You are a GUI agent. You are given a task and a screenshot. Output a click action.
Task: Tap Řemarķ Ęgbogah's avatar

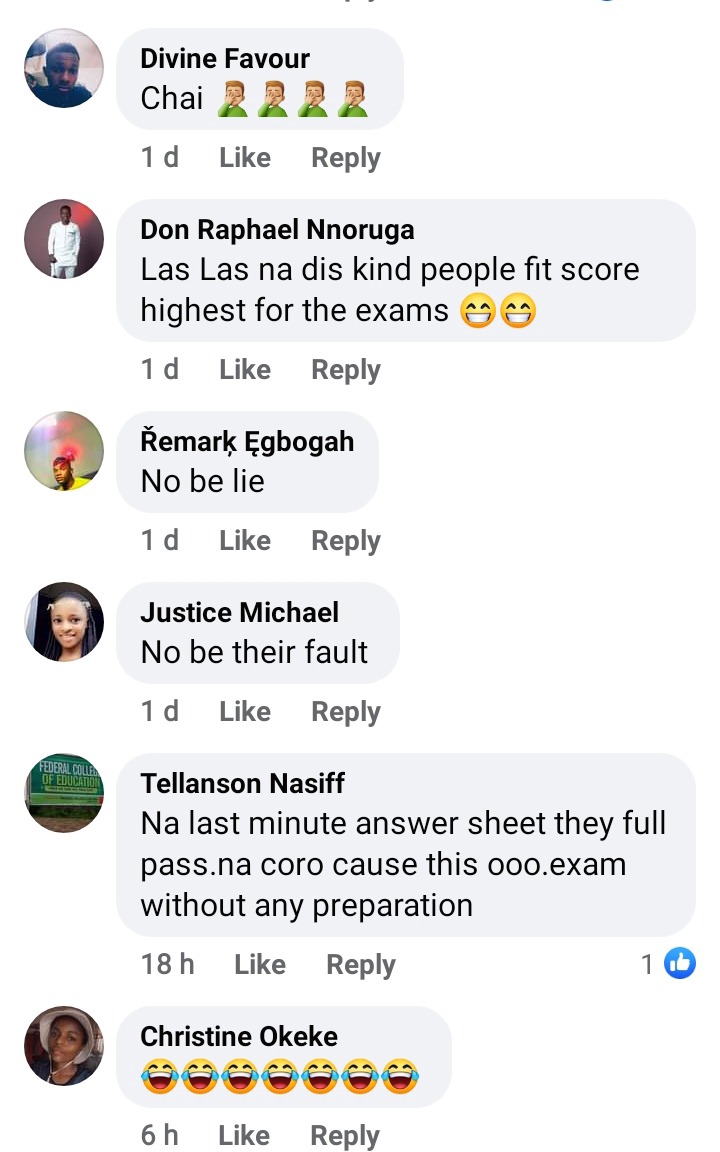coord(64,451)
